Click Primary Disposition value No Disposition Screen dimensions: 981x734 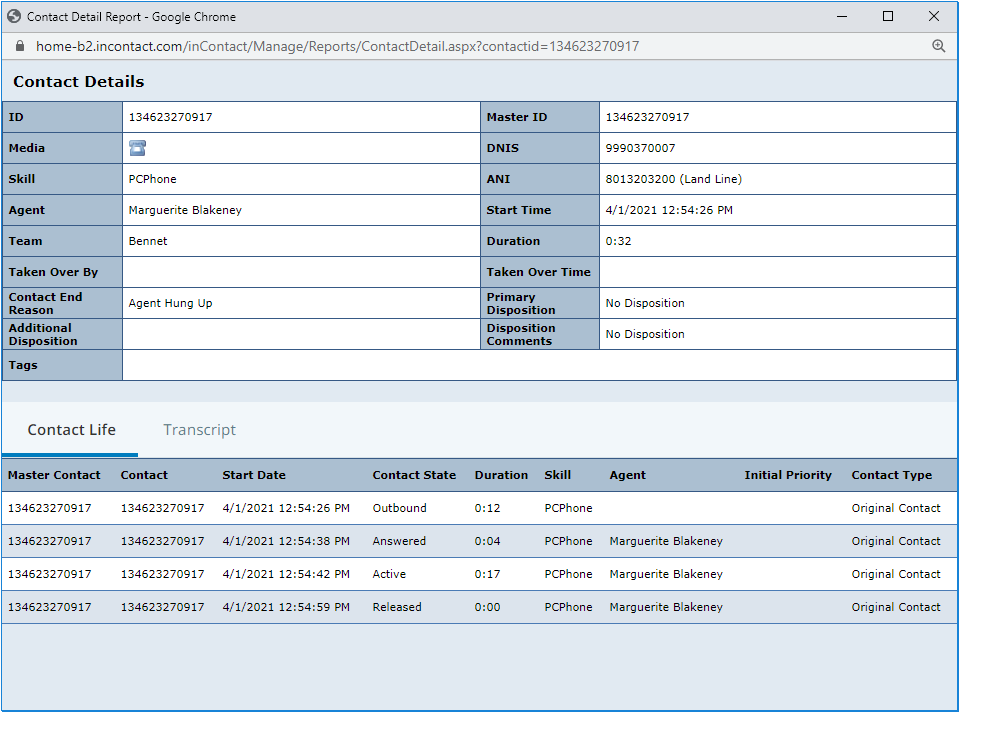tap(645, 303)
